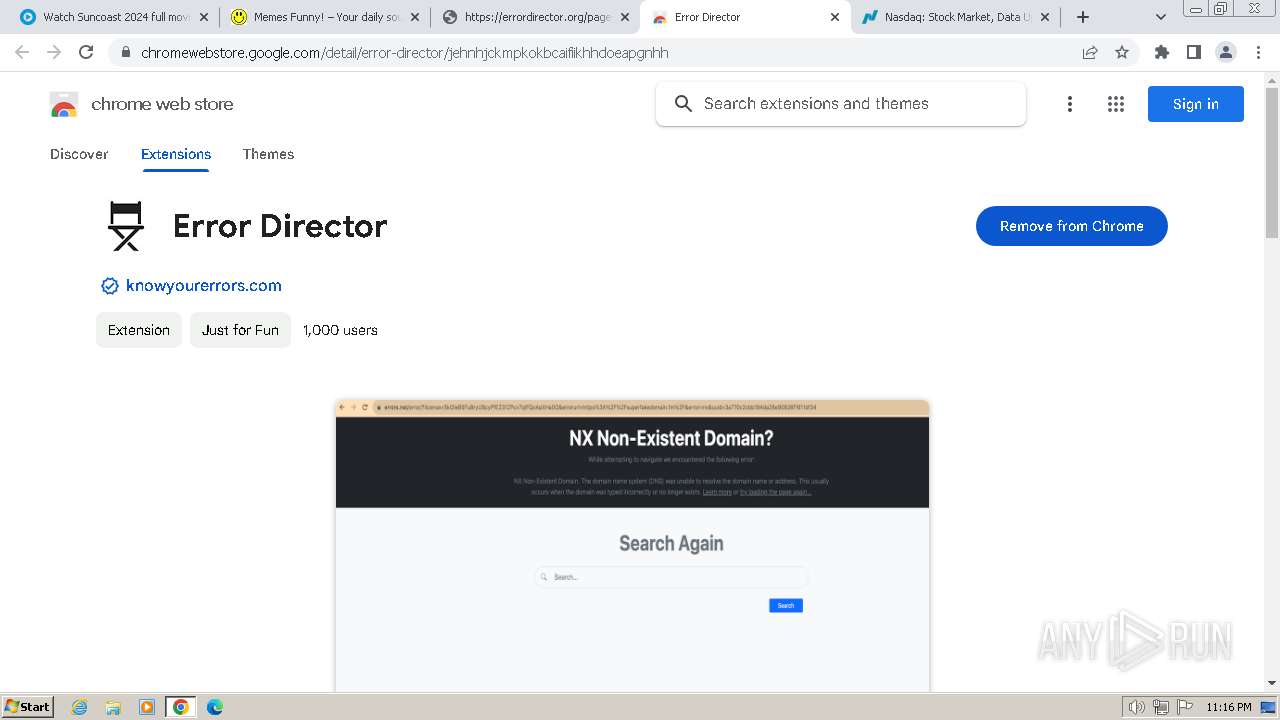Click the Action Center flag icon
This screenshot has width=1280, height=720.
(1184, 707)
